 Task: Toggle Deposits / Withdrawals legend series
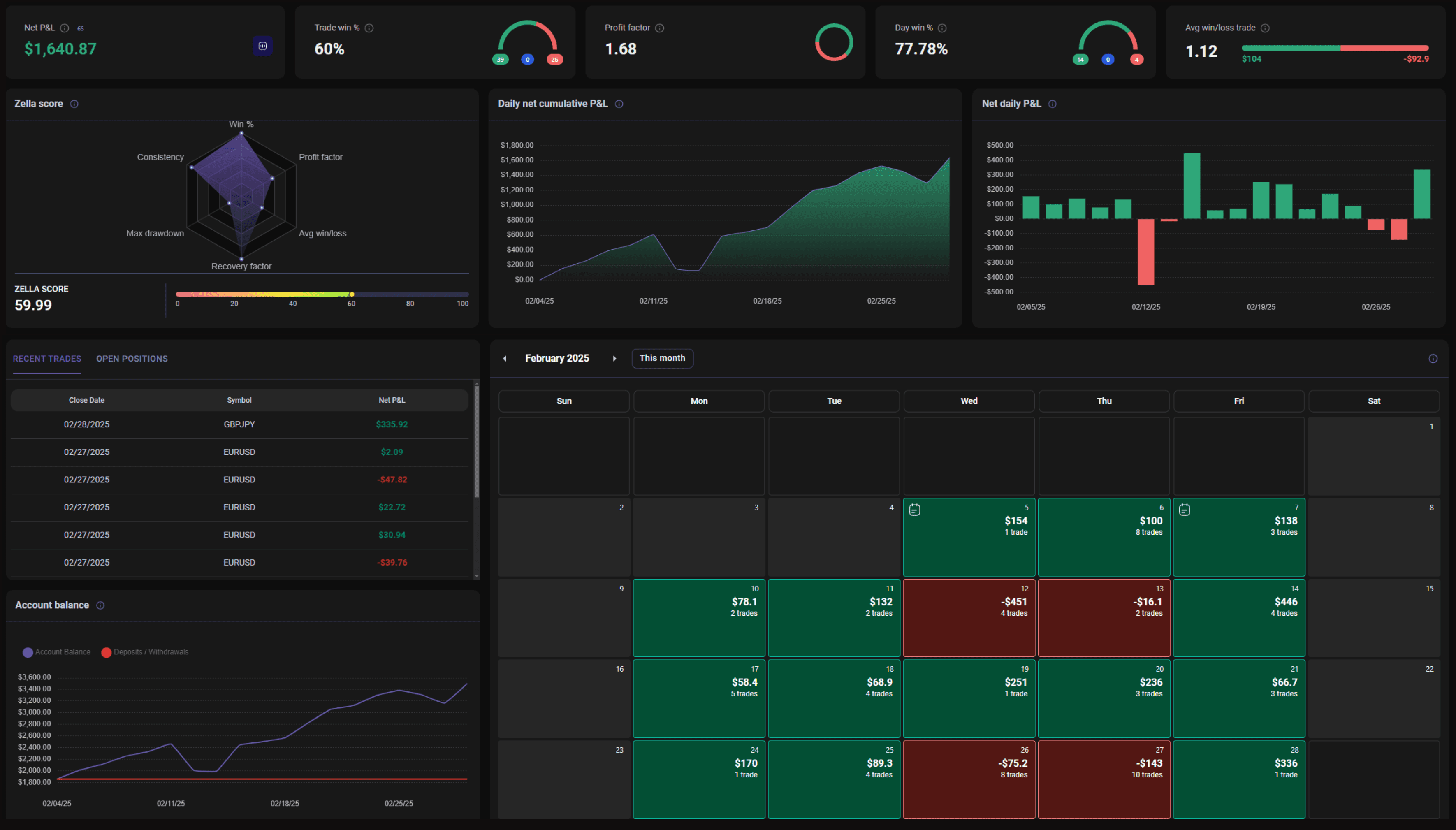pyautogui.click(x=145, y=652)
